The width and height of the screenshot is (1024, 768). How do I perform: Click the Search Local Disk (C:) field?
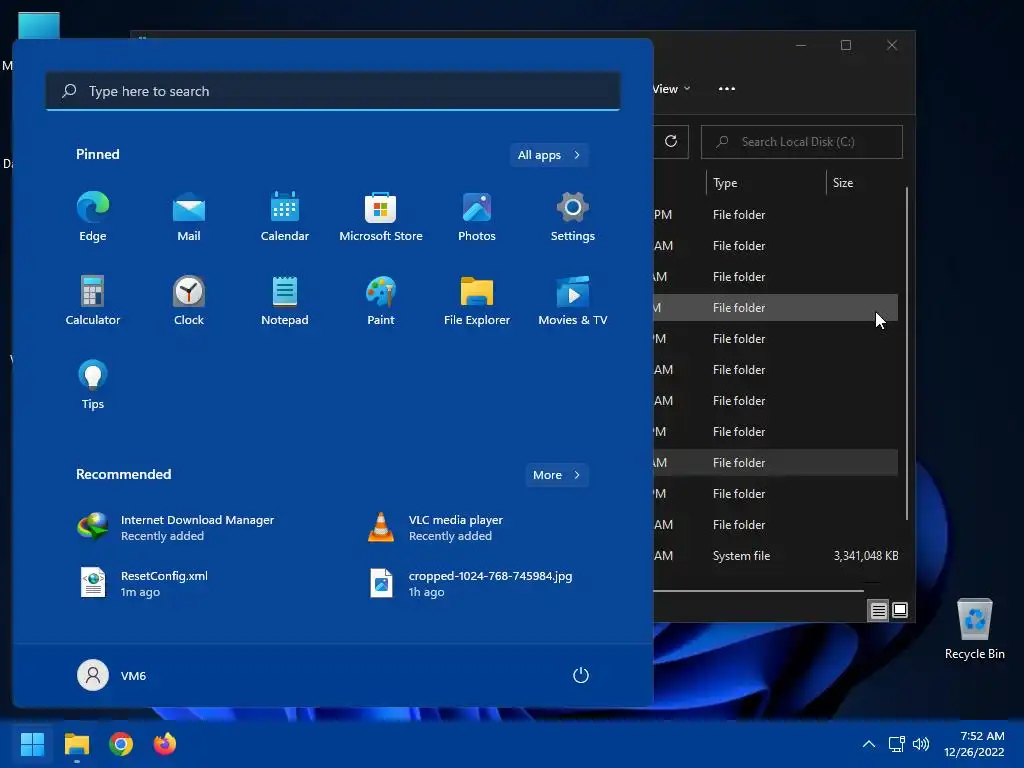pos(801,142)
